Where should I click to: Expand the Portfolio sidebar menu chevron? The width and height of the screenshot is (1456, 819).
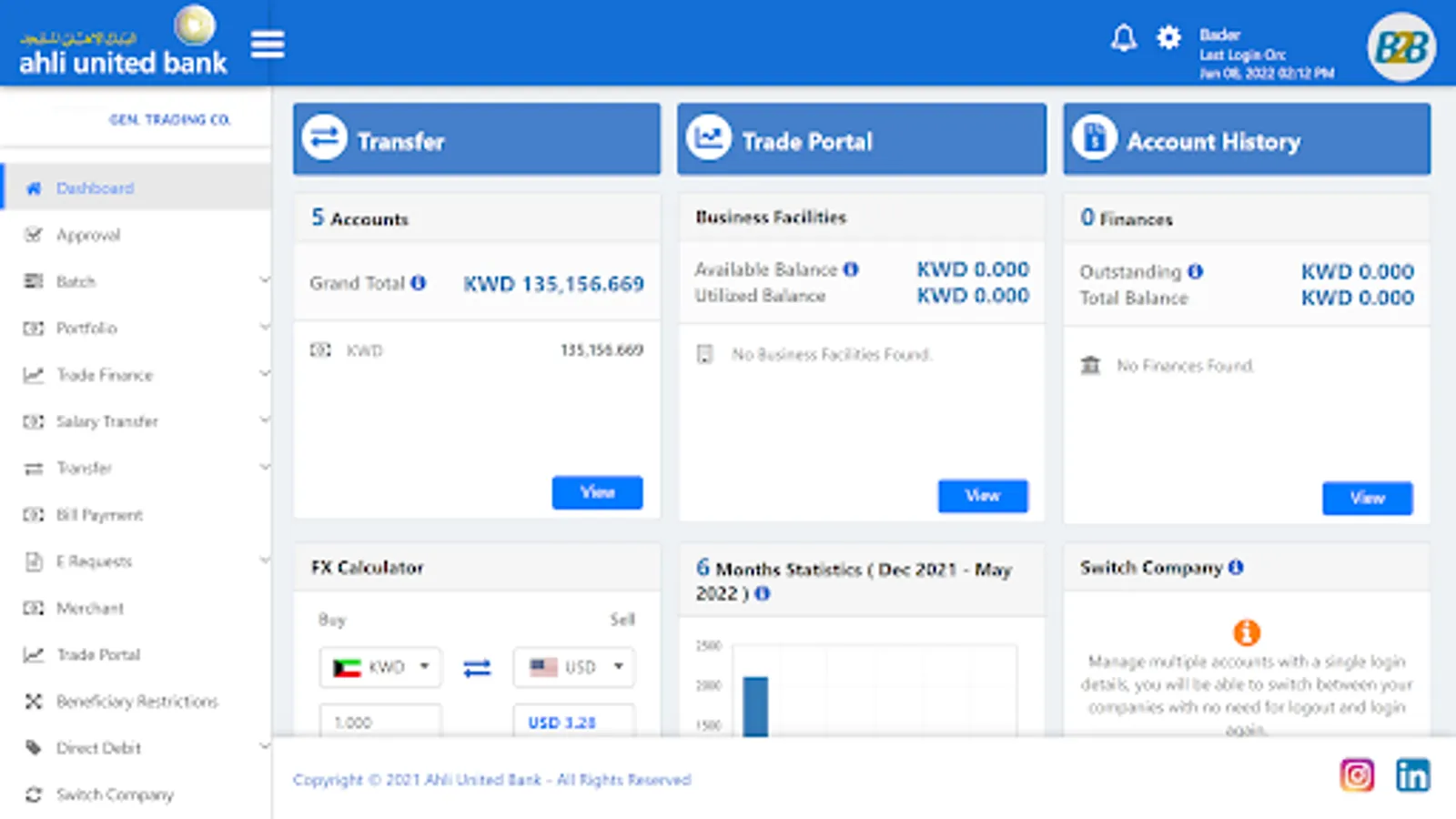click(264, 326)
